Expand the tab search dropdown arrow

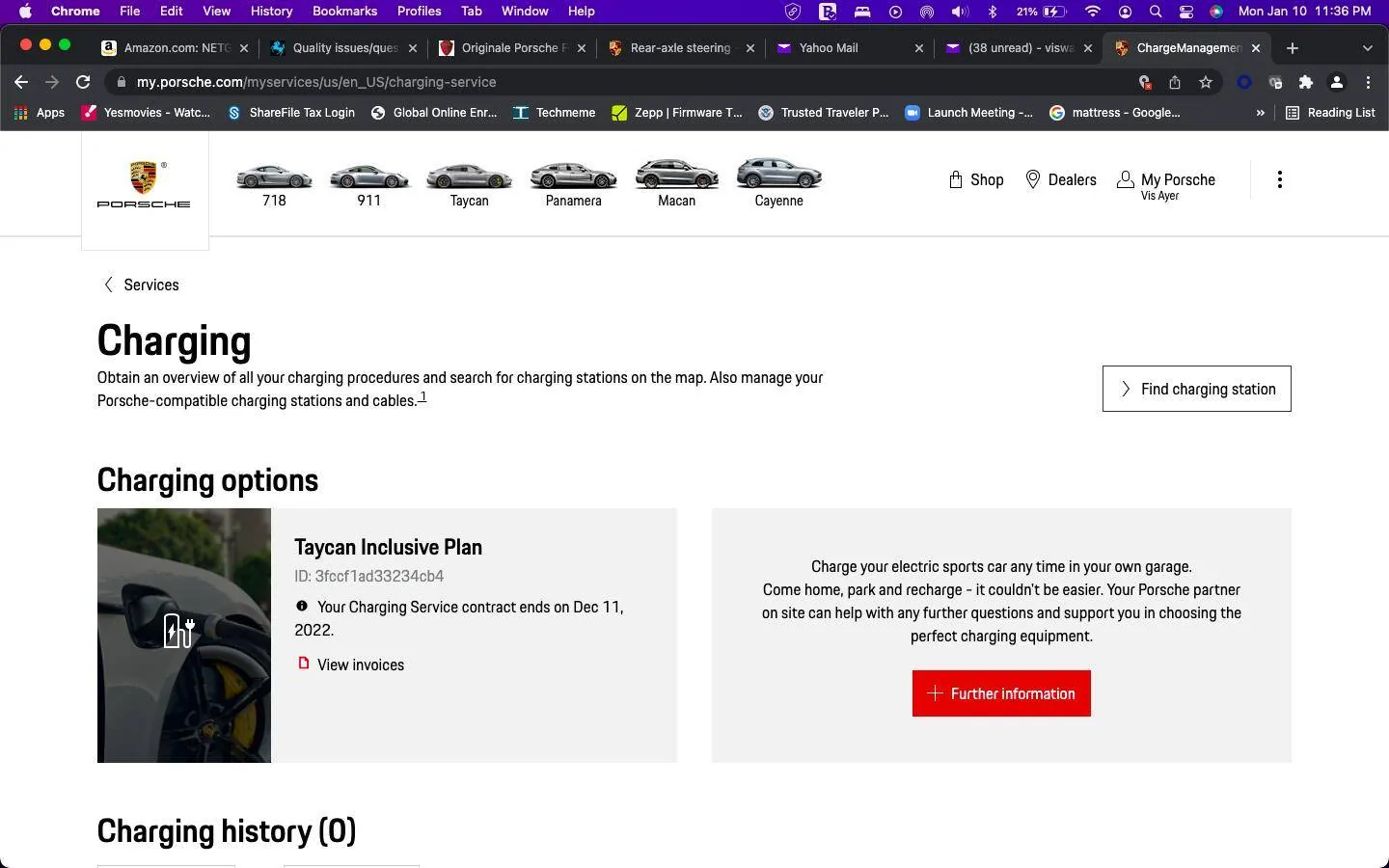click(x=1367, y=47)
